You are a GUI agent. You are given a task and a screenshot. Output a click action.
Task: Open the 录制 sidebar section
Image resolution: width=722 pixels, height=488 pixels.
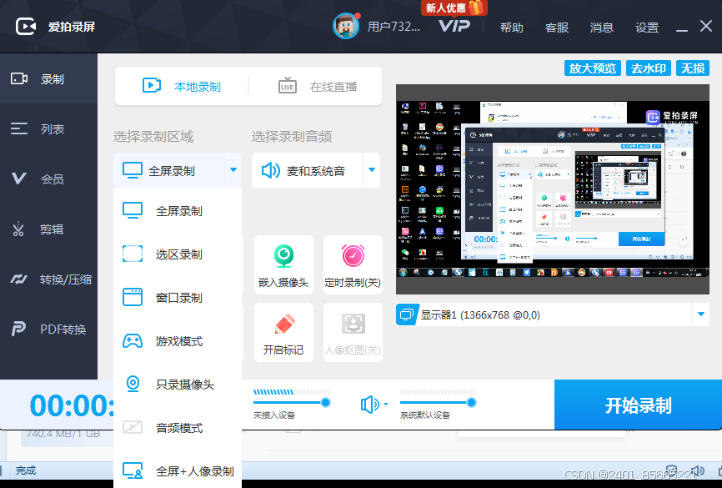point(48,79)
